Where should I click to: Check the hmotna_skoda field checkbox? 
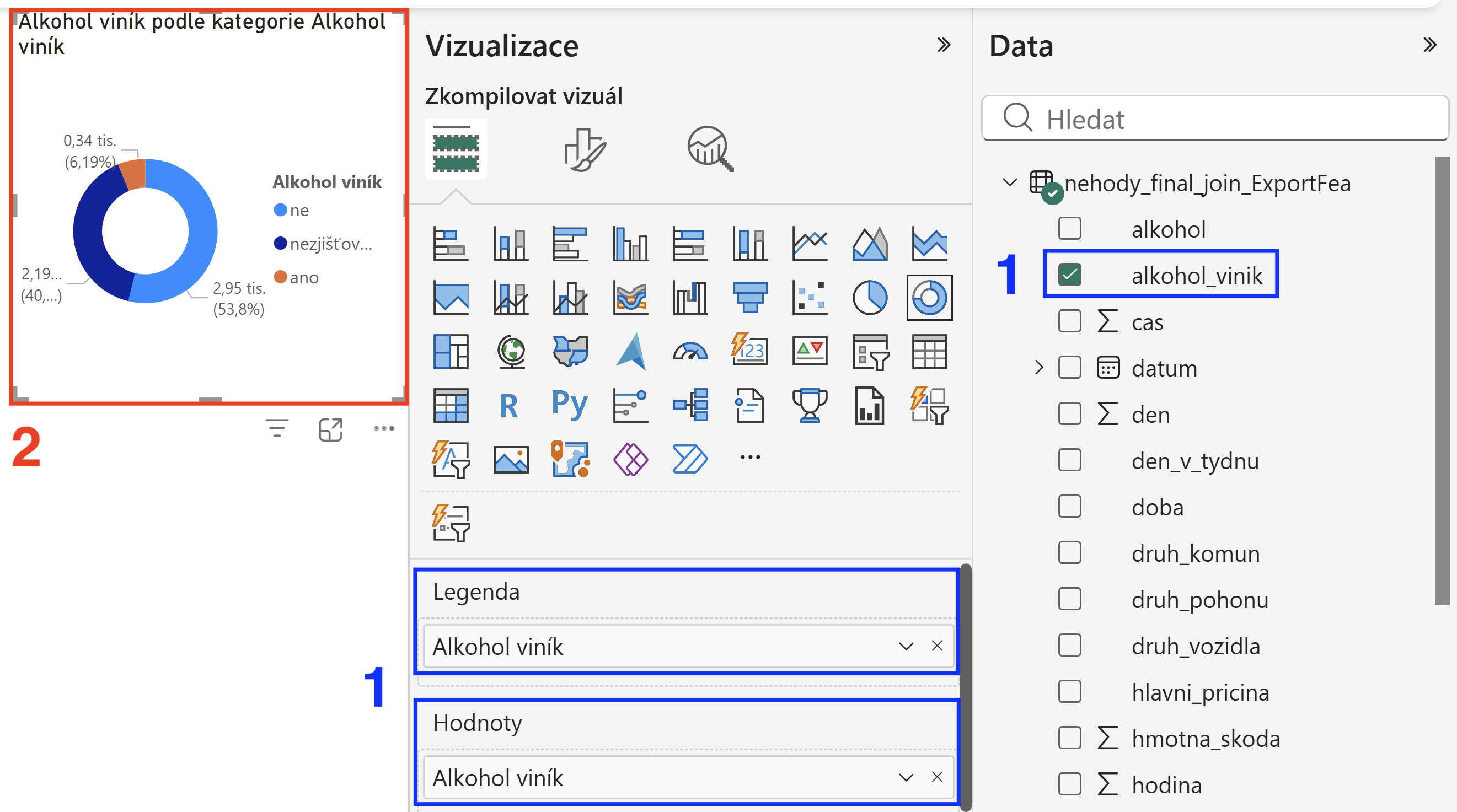1069,738
